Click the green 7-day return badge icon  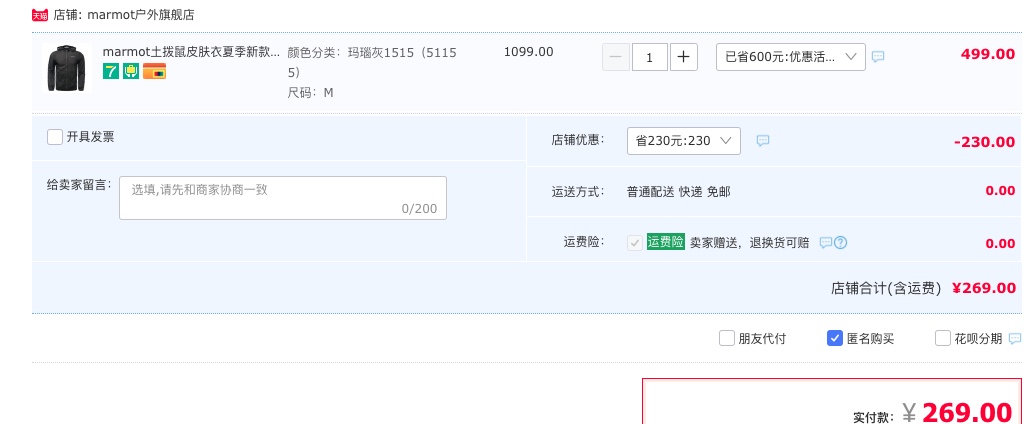coord(111,71)
